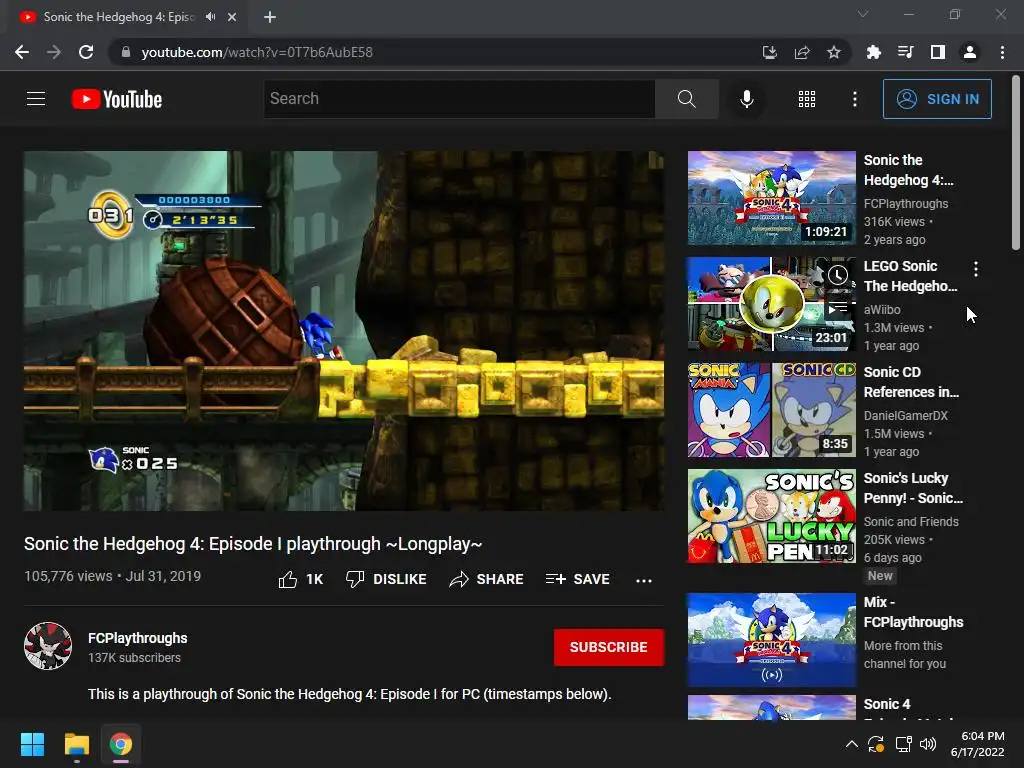The height and width of the screenshot is (768, 1024).
Task: Open network icon in system tray
Action: point(903,744)
